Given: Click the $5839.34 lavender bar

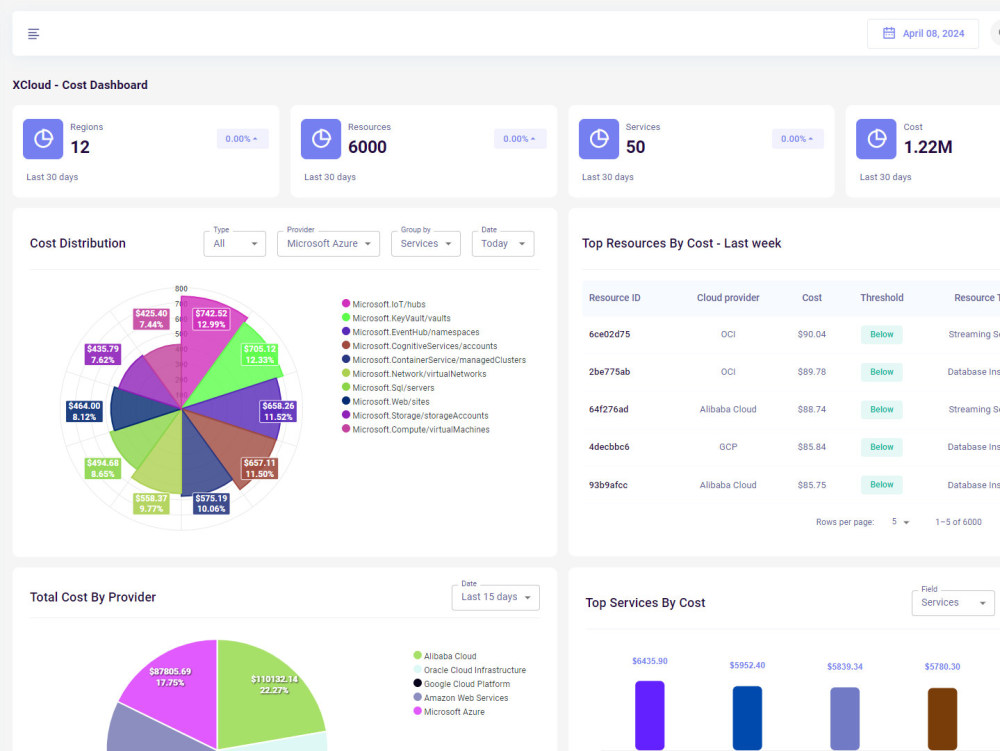Looking at the screenshot, I should [x=845, y=718].
